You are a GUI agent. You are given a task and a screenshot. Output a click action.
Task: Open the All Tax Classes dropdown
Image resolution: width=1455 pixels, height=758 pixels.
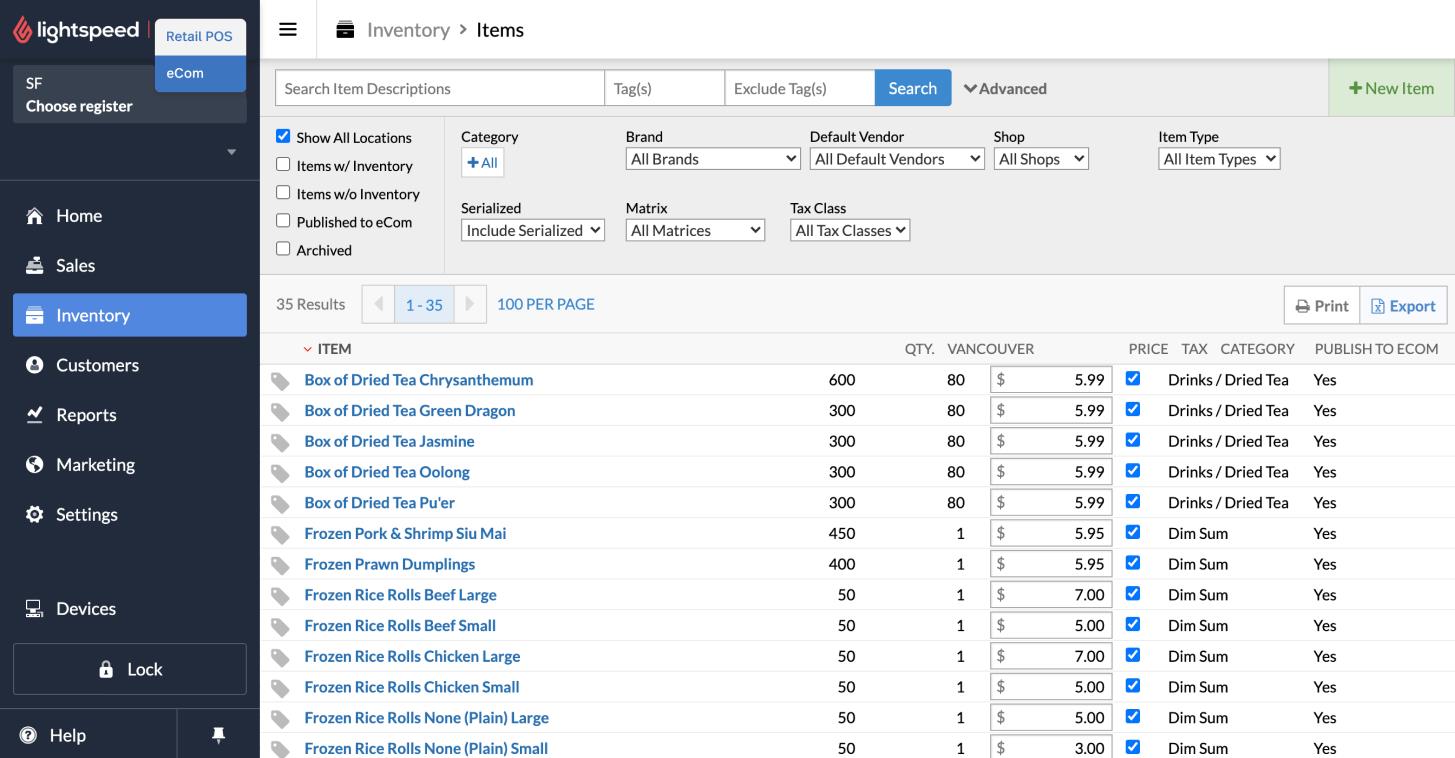(850, 230)
